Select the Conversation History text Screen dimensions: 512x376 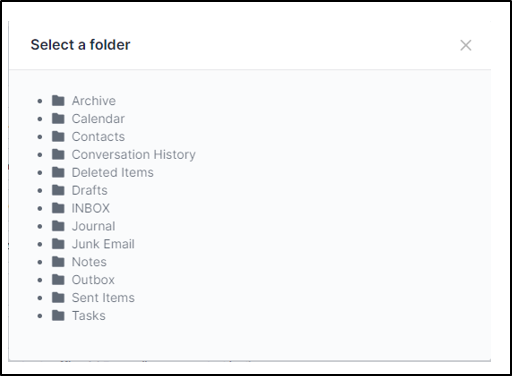tap(133, 155)
